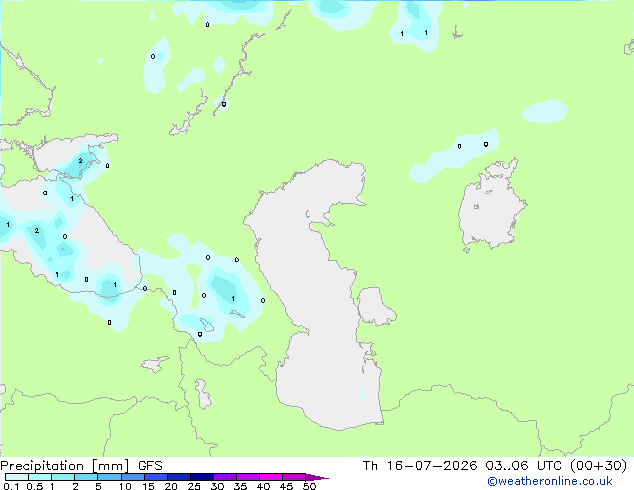This screenshot has width=634, height=490.
Task: Select the 'Precipitation [mm]' title text
Action: pyautogui.click(x=64, y=466)
